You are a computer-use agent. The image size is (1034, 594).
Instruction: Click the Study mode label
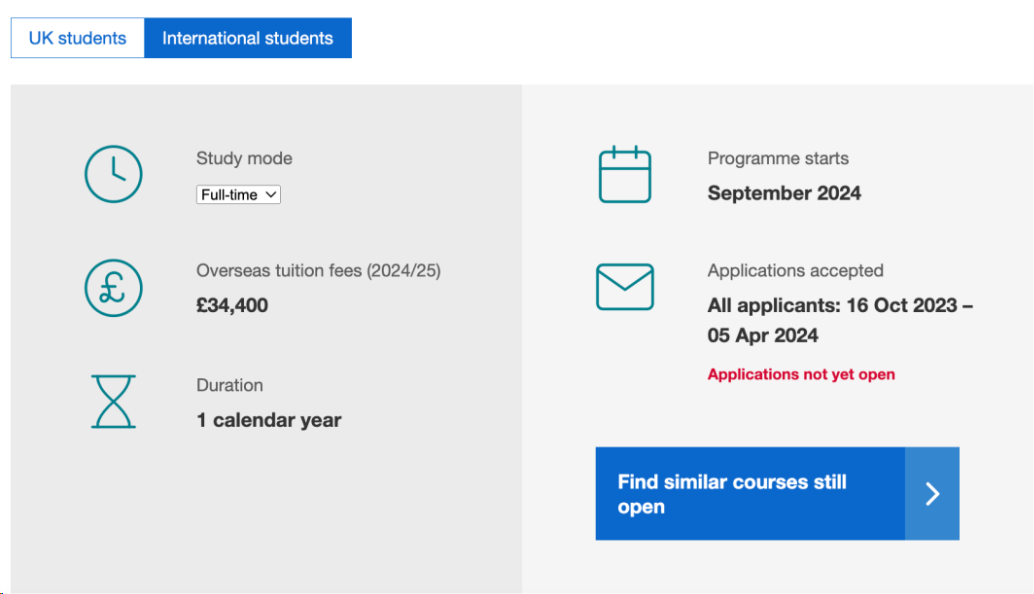coord(244,158)
